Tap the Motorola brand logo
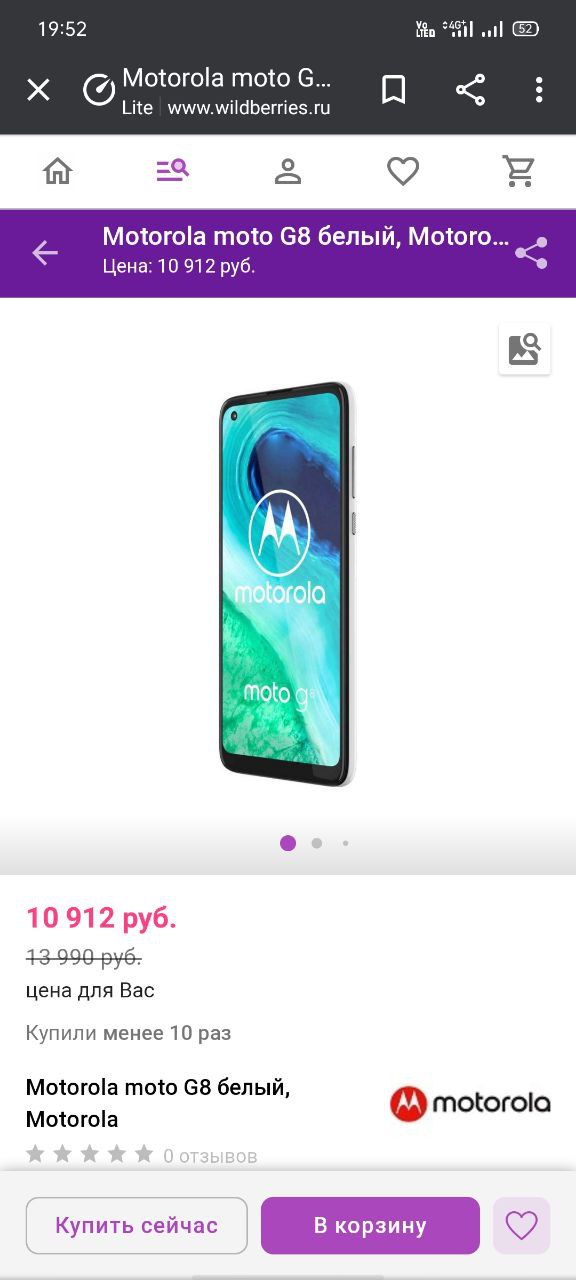576x1280 pixels. pyautogui.click(x=470, y=1104)
